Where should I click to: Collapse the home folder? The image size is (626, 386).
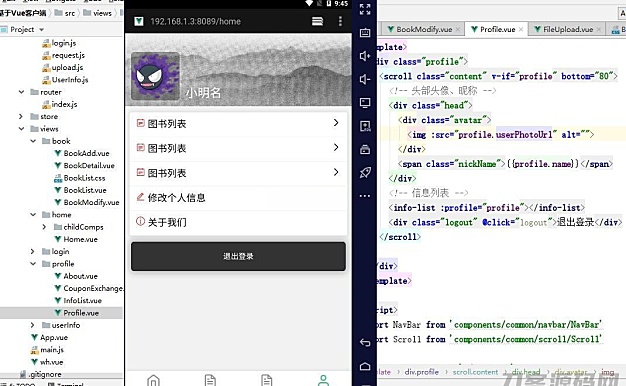pos(33,214)
